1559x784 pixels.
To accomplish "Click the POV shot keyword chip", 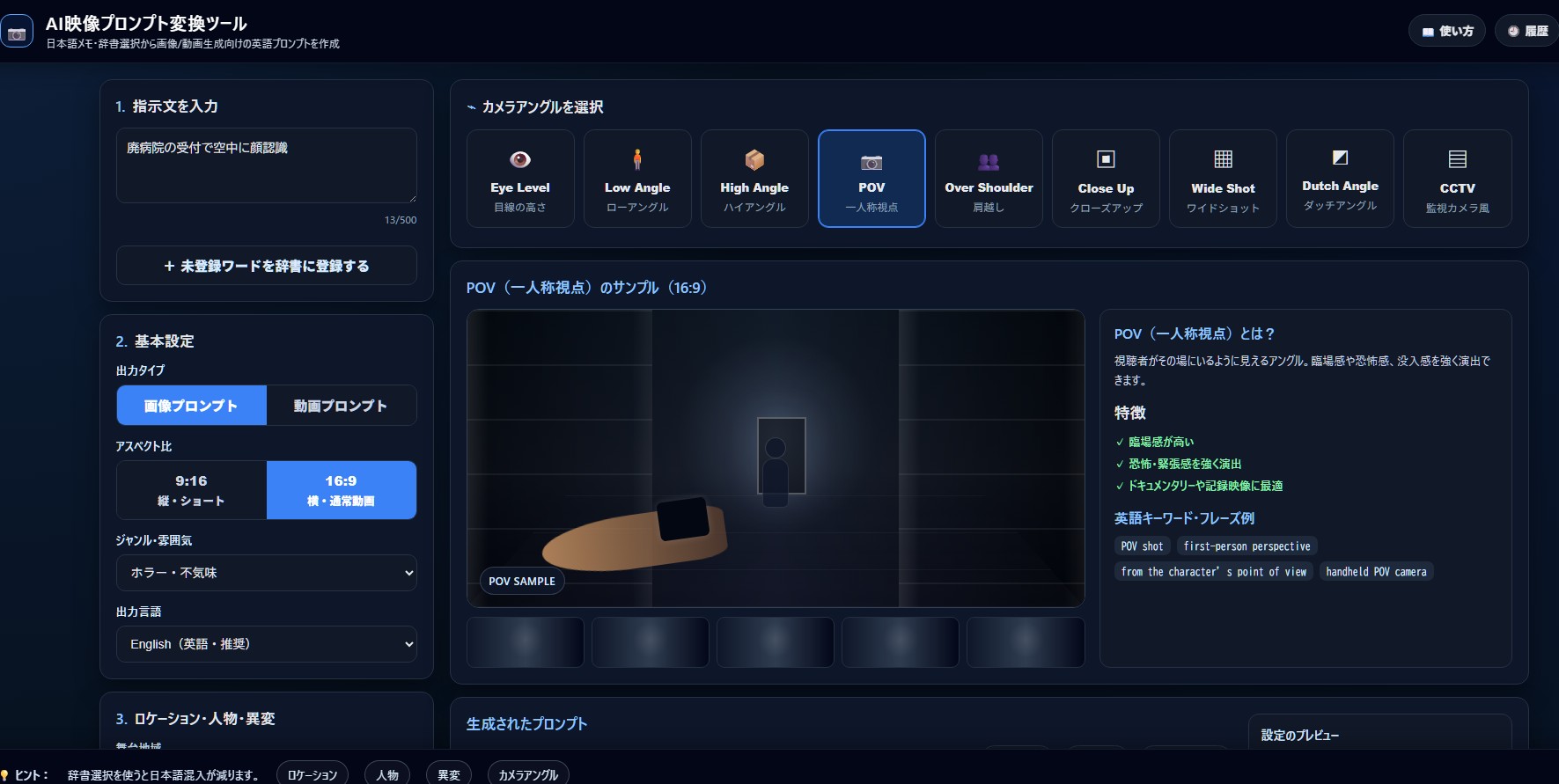I will (1143, 546).
